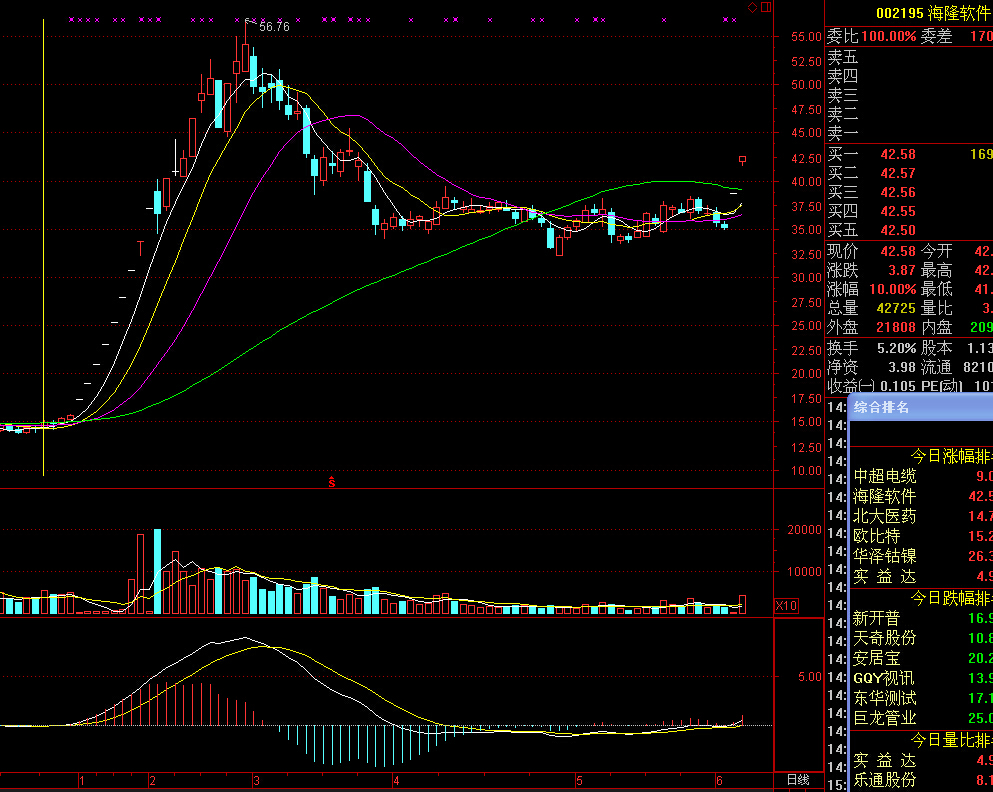993x792 pixels.
Task: Click the red diamond icon above the chart
Action: click(752, 8)
